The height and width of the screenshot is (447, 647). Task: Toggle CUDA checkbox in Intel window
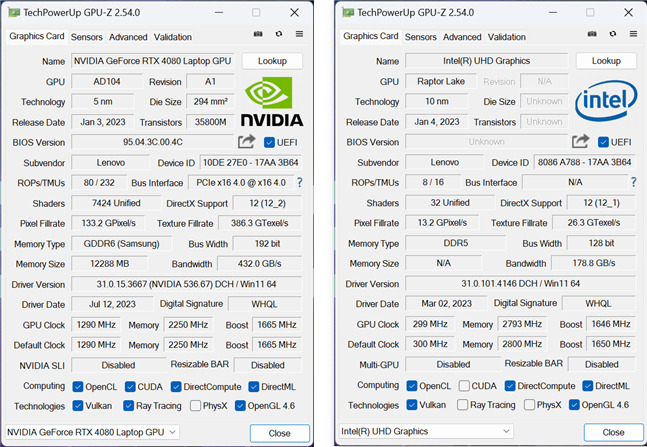(464, 386)
